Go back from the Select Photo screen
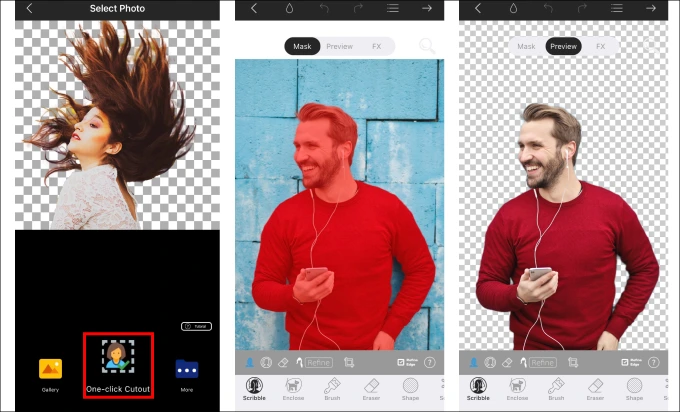Image resolution: width=680 pixels, height=412 pixels. (x=29, y=8)
